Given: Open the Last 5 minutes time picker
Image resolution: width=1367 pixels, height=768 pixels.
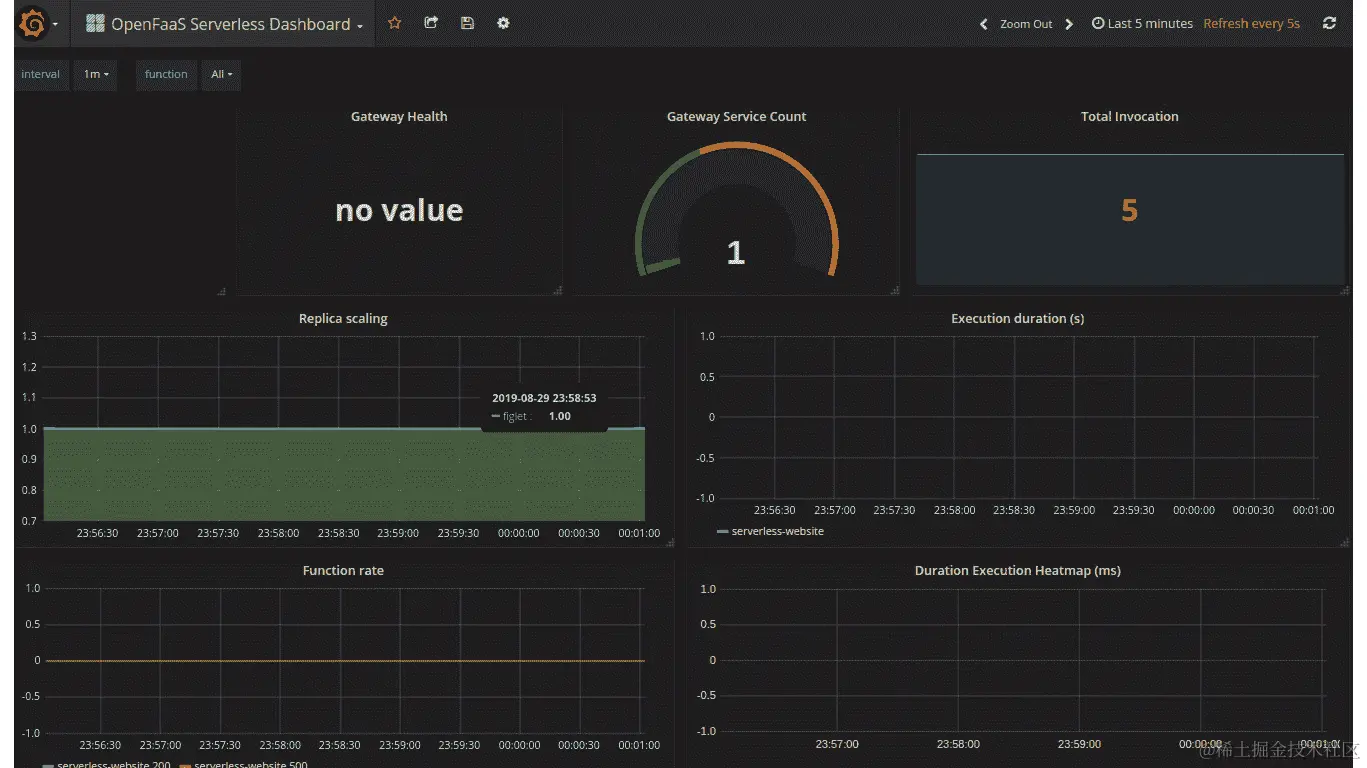Looking at the screenshot, I should click(x=1150, y=23).
